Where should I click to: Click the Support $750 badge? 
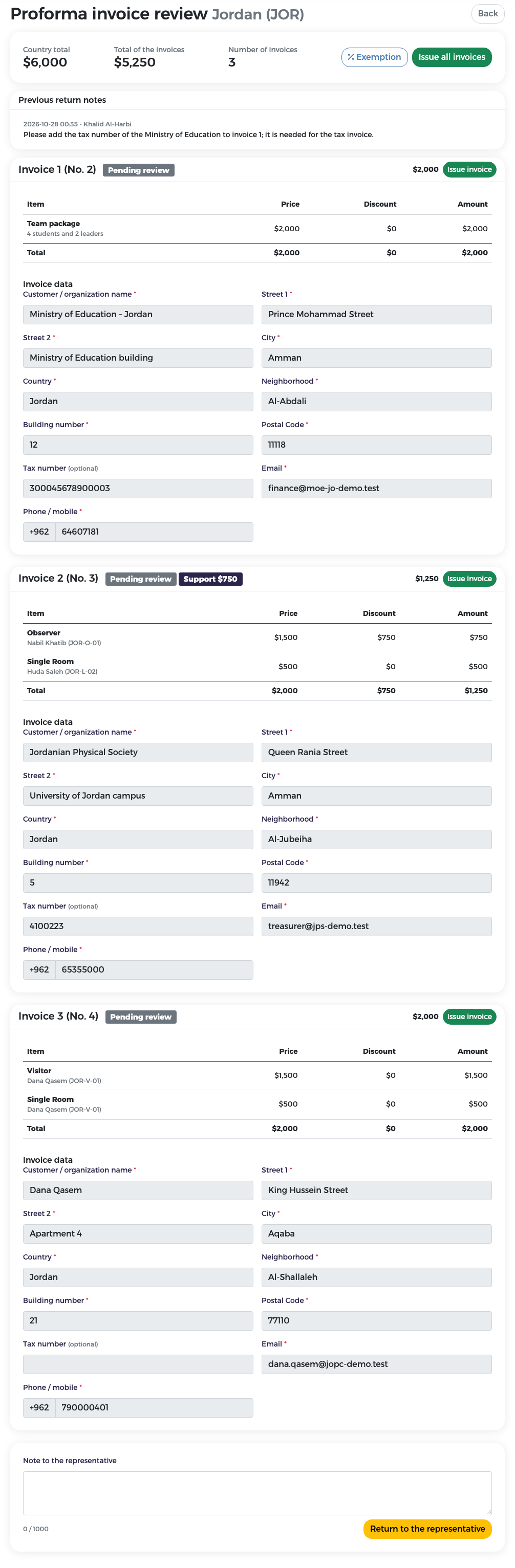[x=210, y=579]
